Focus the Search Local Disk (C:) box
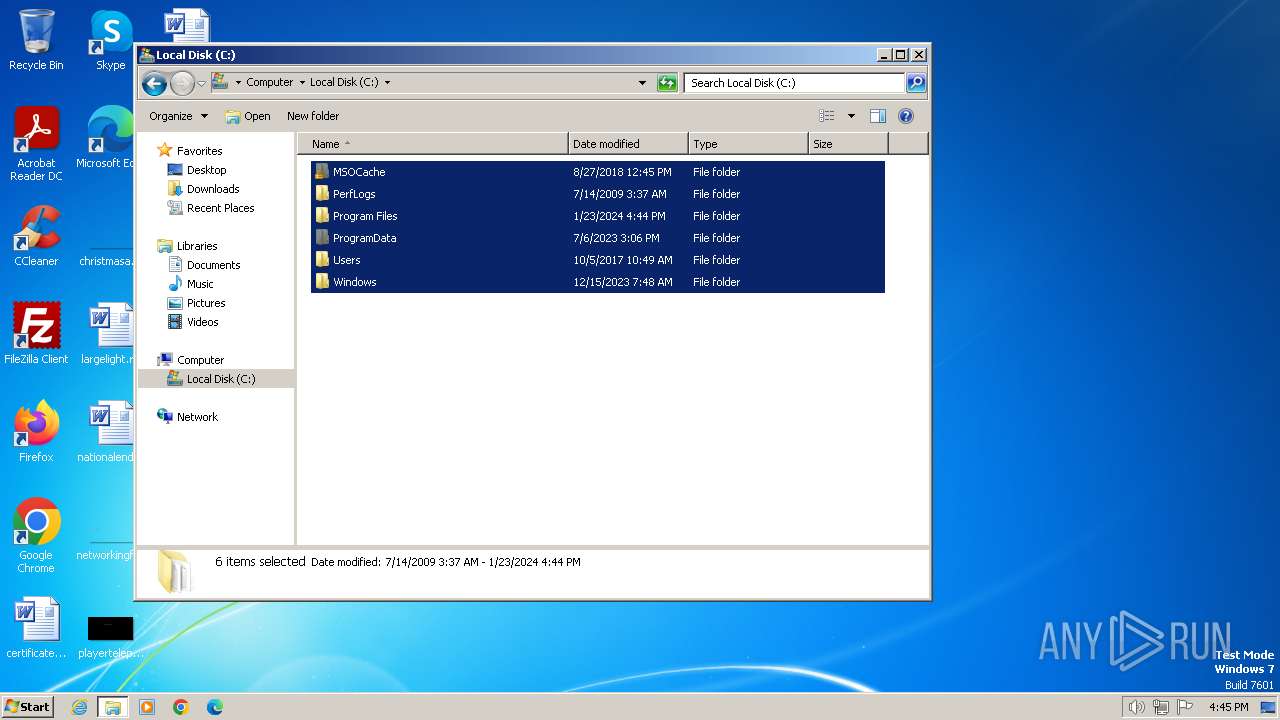Image resolution: width=1280 pixels, height=720 pixels. [x=794, y=83]
